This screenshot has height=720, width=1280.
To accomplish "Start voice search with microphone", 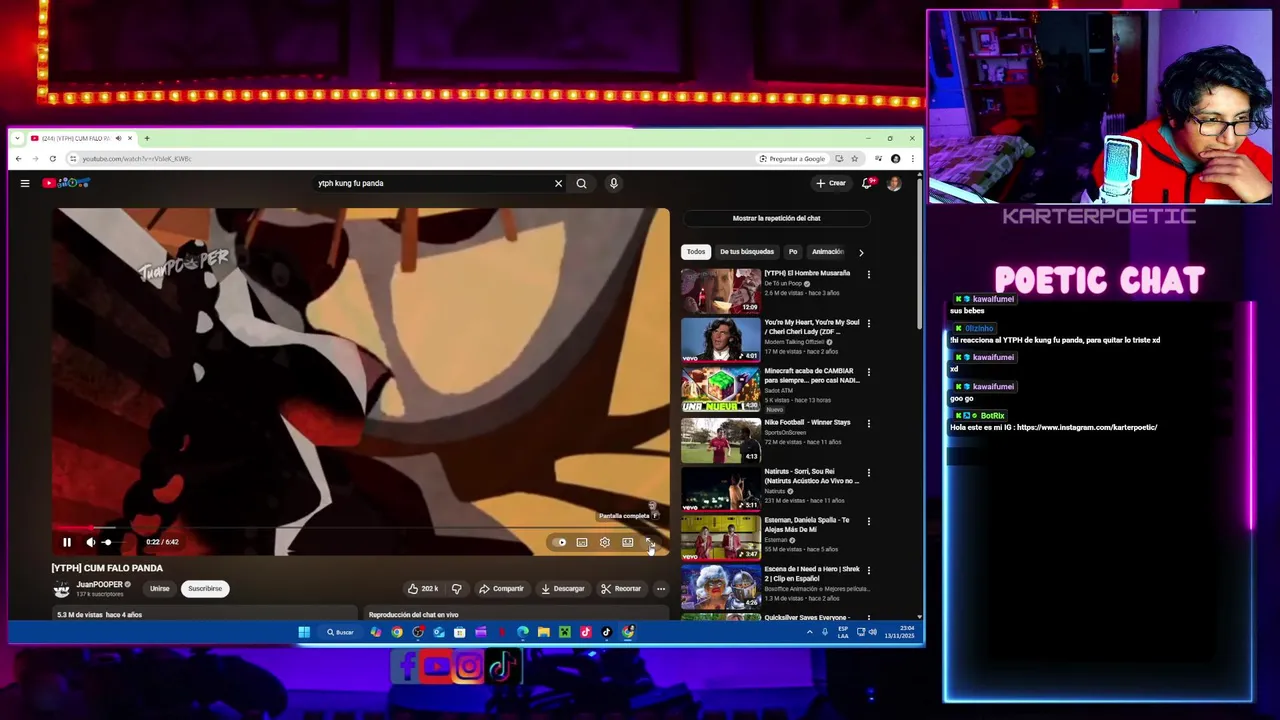I will coord(614,183).
